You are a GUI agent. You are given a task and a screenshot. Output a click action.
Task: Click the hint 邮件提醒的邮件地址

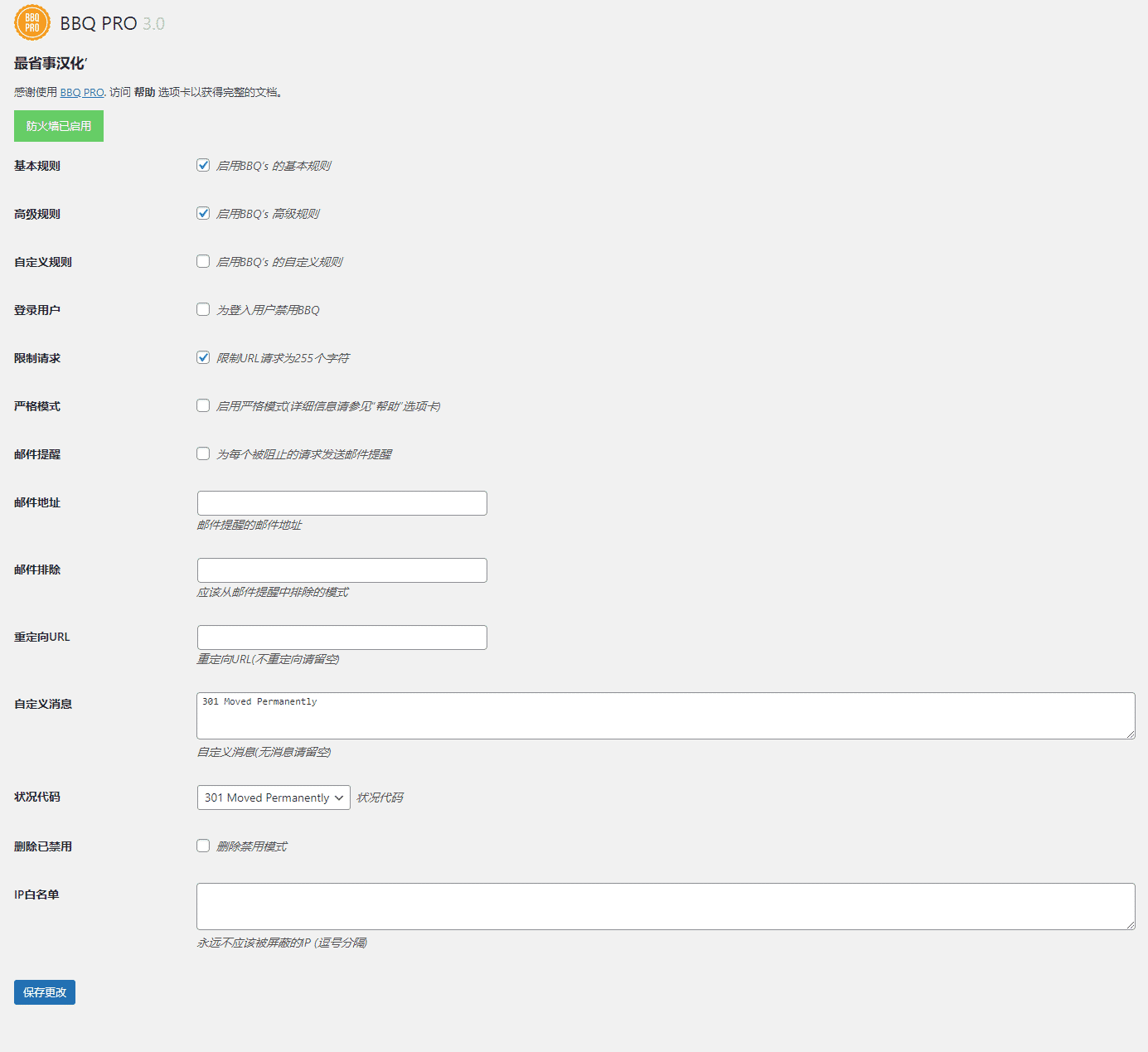(x=249, y=525)
